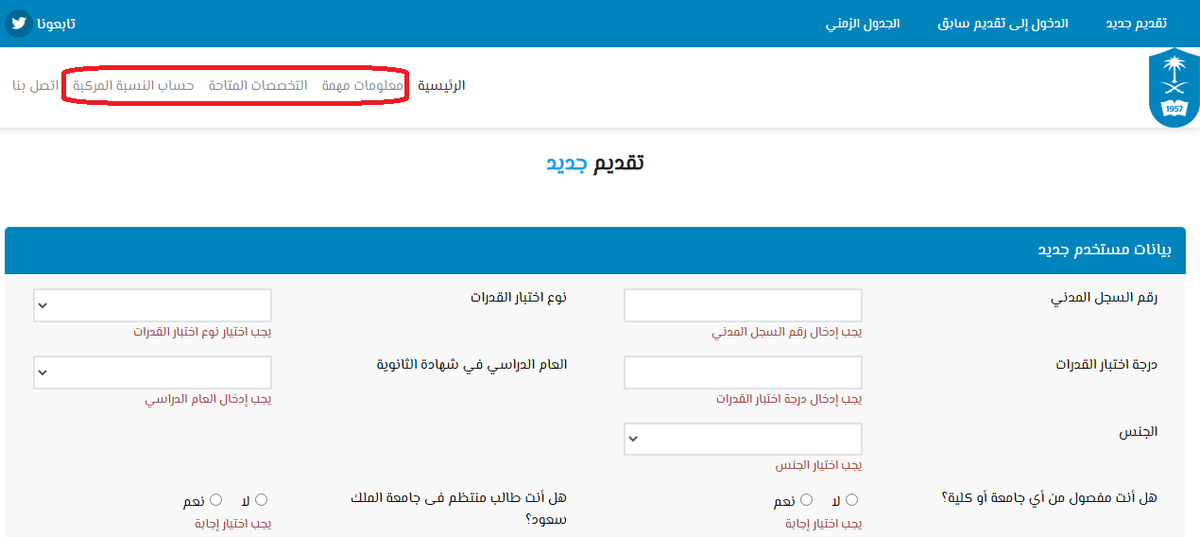Click error text يجب اختيار نوع اختبار القدرات
This screenshot has height=537, width=1200.
pos(203,332)
